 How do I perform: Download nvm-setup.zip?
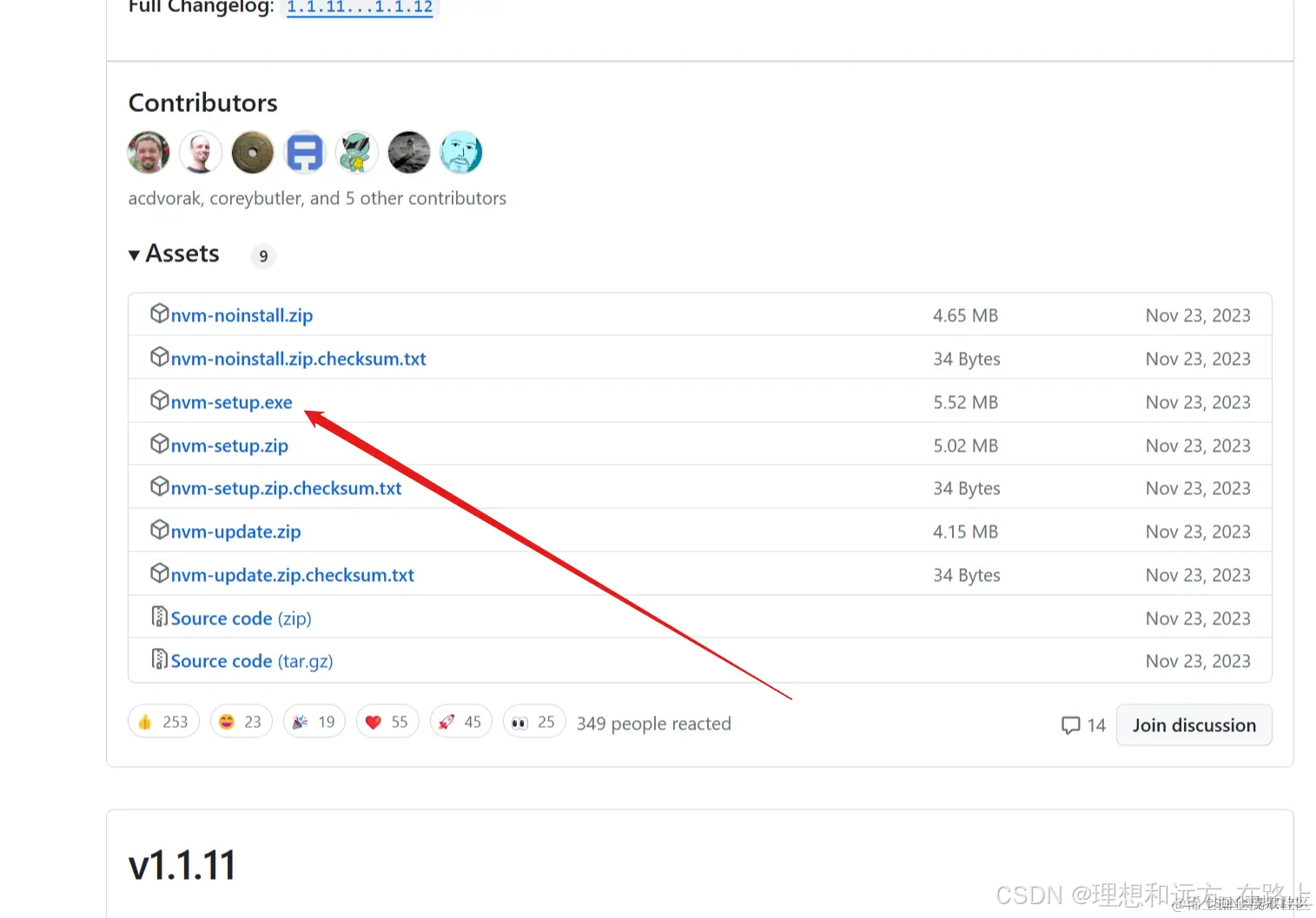(x=229, y=446)
